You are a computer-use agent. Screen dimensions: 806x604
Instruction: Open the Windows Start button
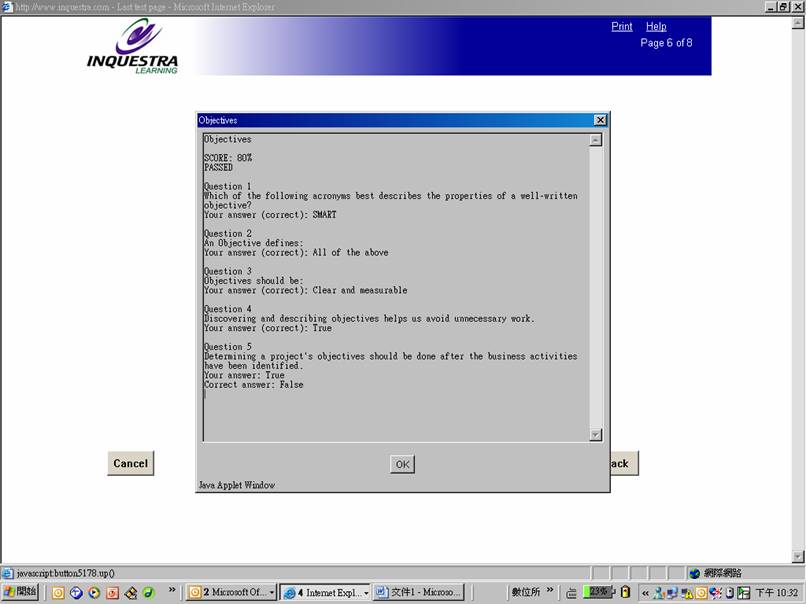pyautogui.click(x=21, y=592)
